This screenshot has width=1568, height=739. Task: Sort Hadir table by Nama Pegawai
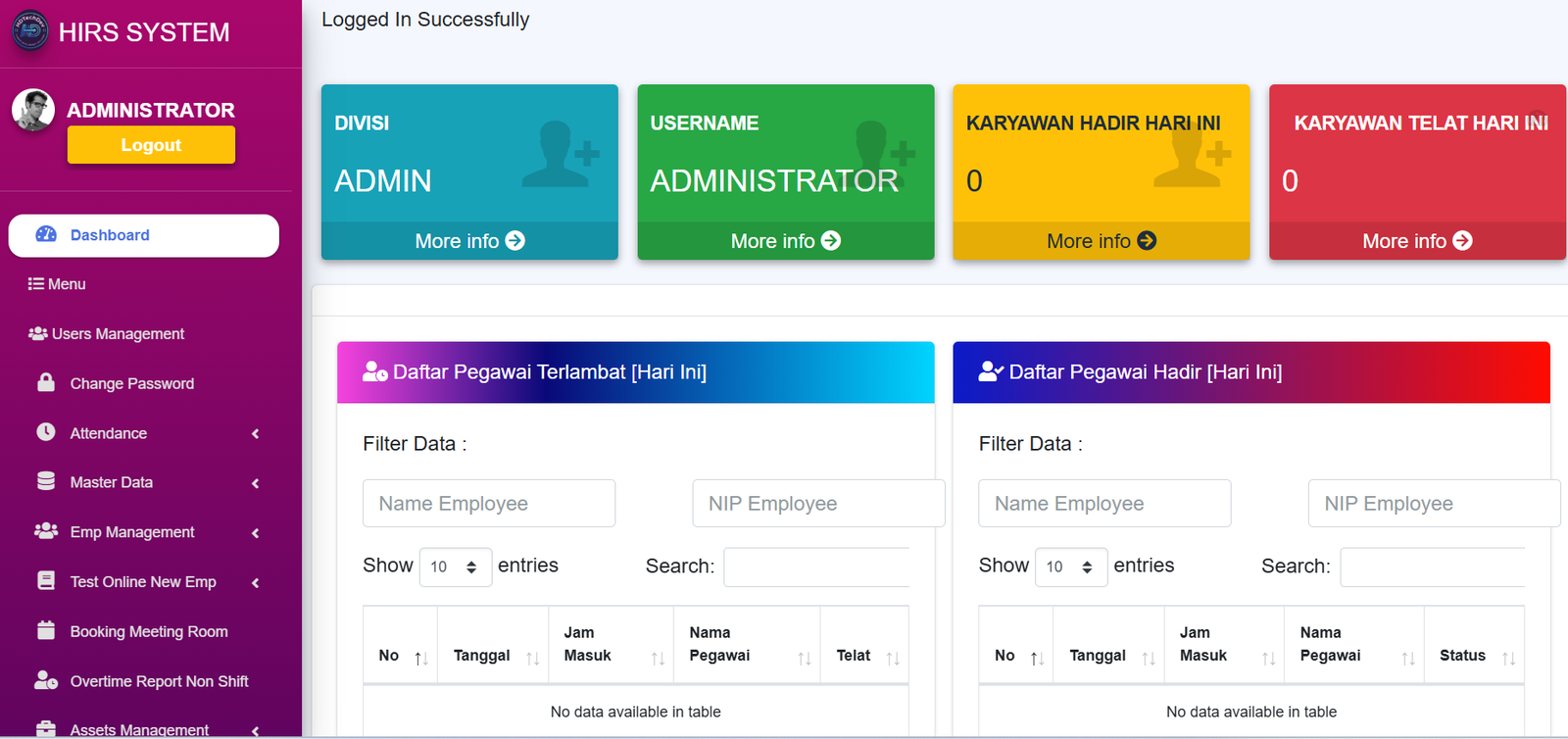click(x=1354, y=645)
